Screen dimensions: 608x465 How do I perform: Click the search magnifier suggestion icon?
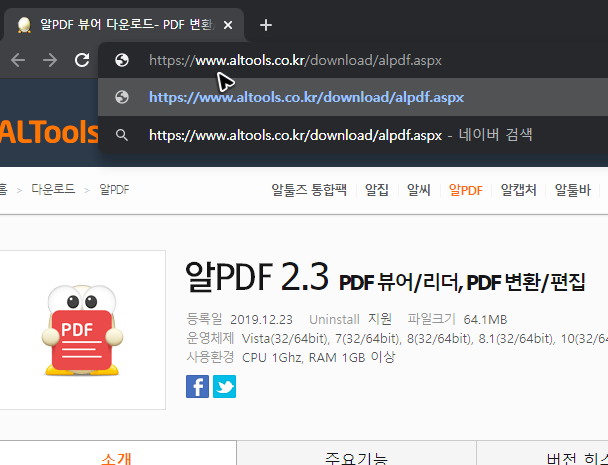tap(122, 135)
